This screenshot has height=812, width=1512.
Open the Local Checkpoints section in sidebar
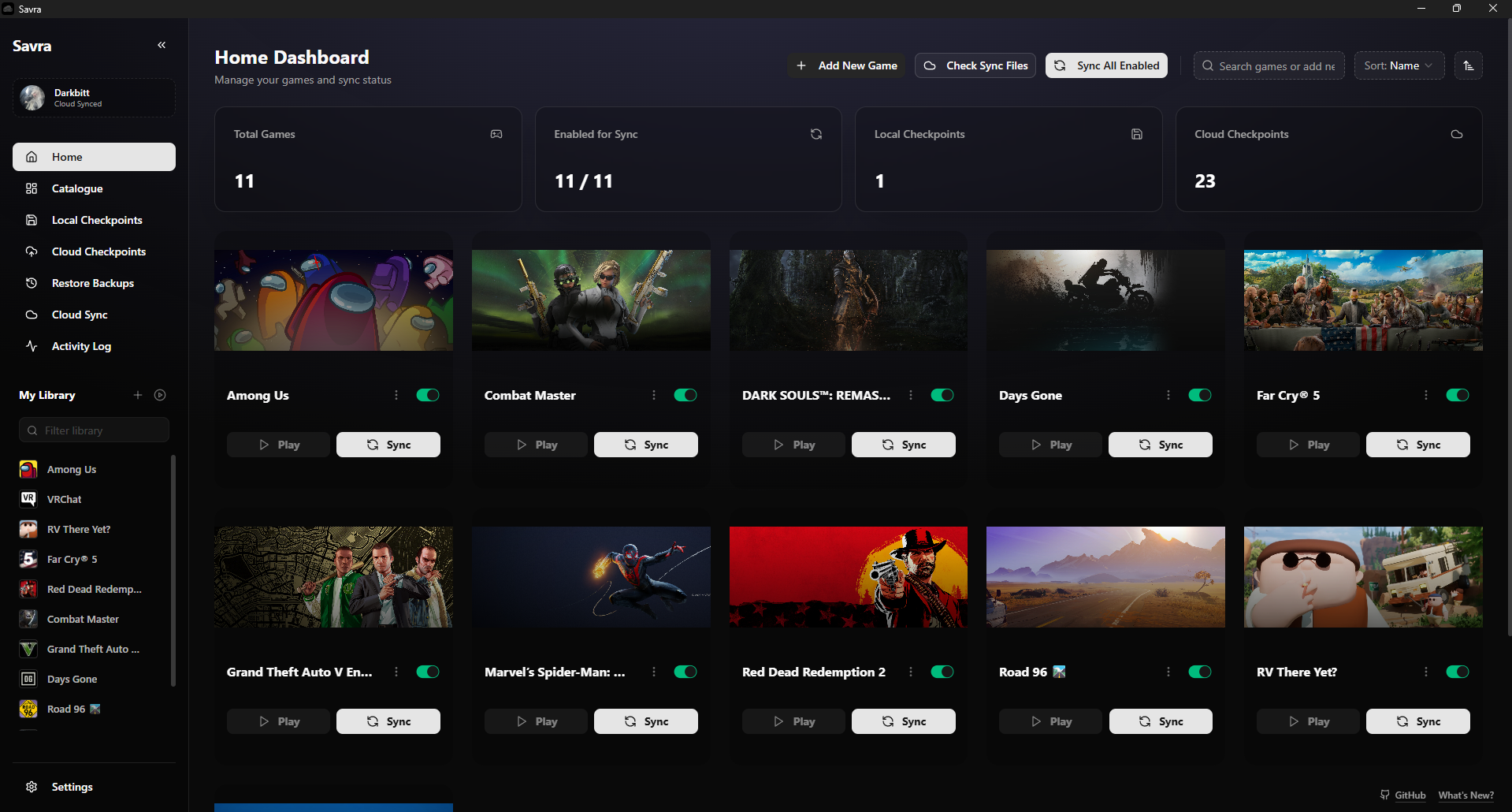point(95,220)
